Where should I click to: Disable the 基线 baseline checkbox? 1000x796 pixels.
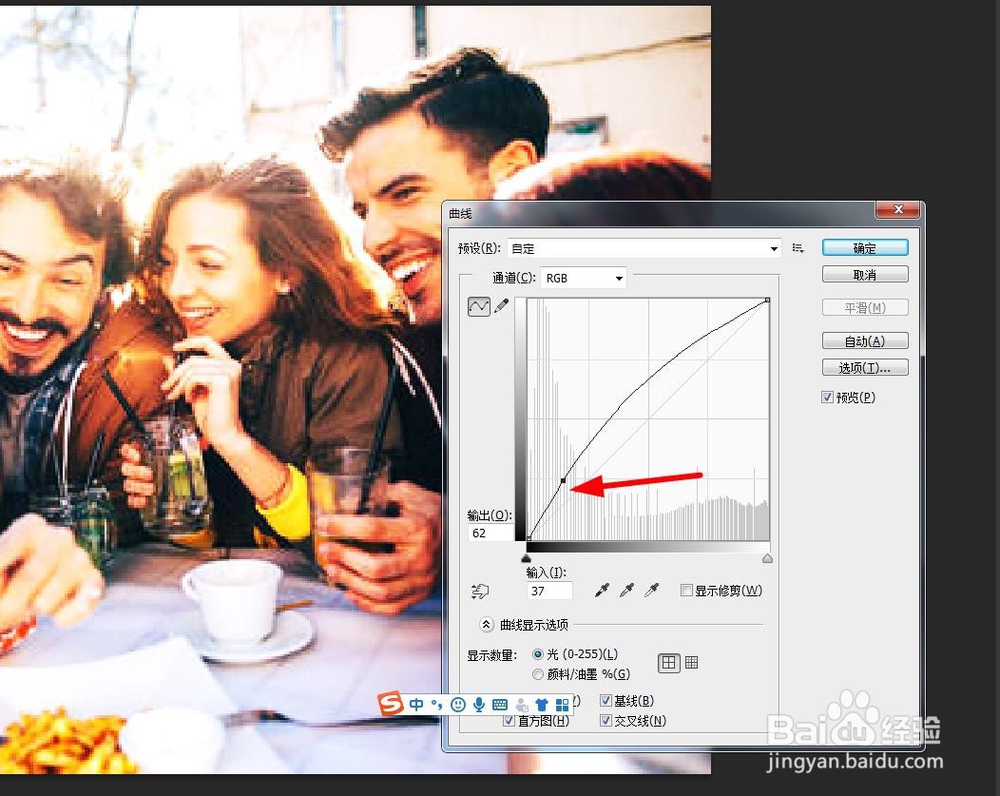(606, 701)
